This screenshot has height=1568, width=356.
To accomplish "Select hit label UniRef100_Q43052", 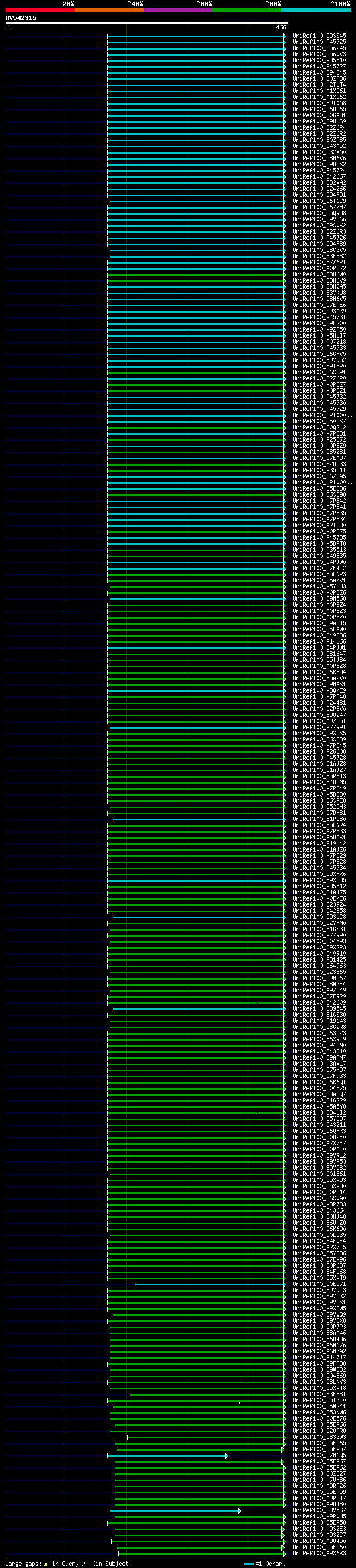I will [x=319, y=146].
